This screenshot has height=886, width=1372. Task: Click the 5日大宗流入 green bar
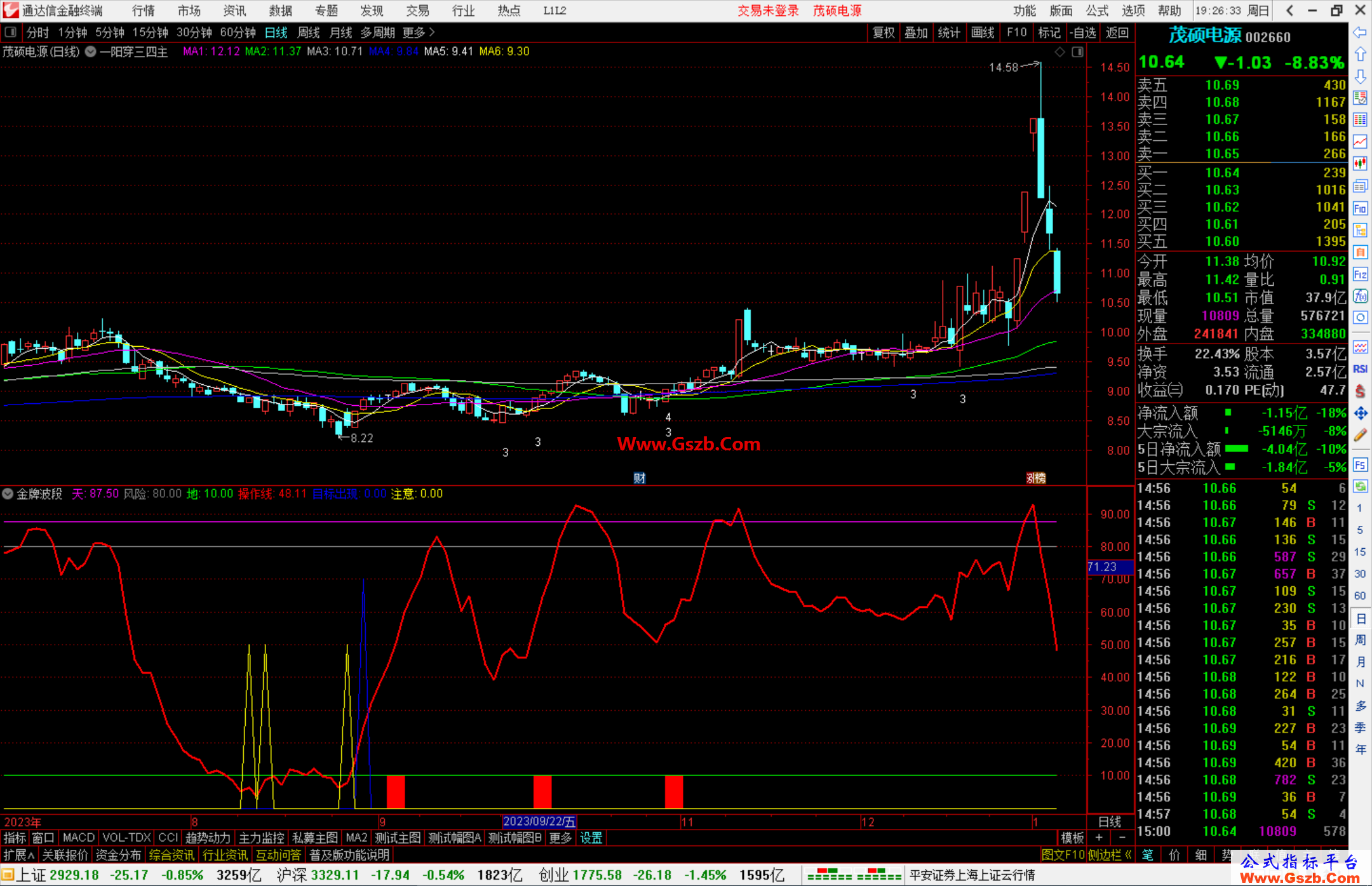click(x=1230, y=467)
